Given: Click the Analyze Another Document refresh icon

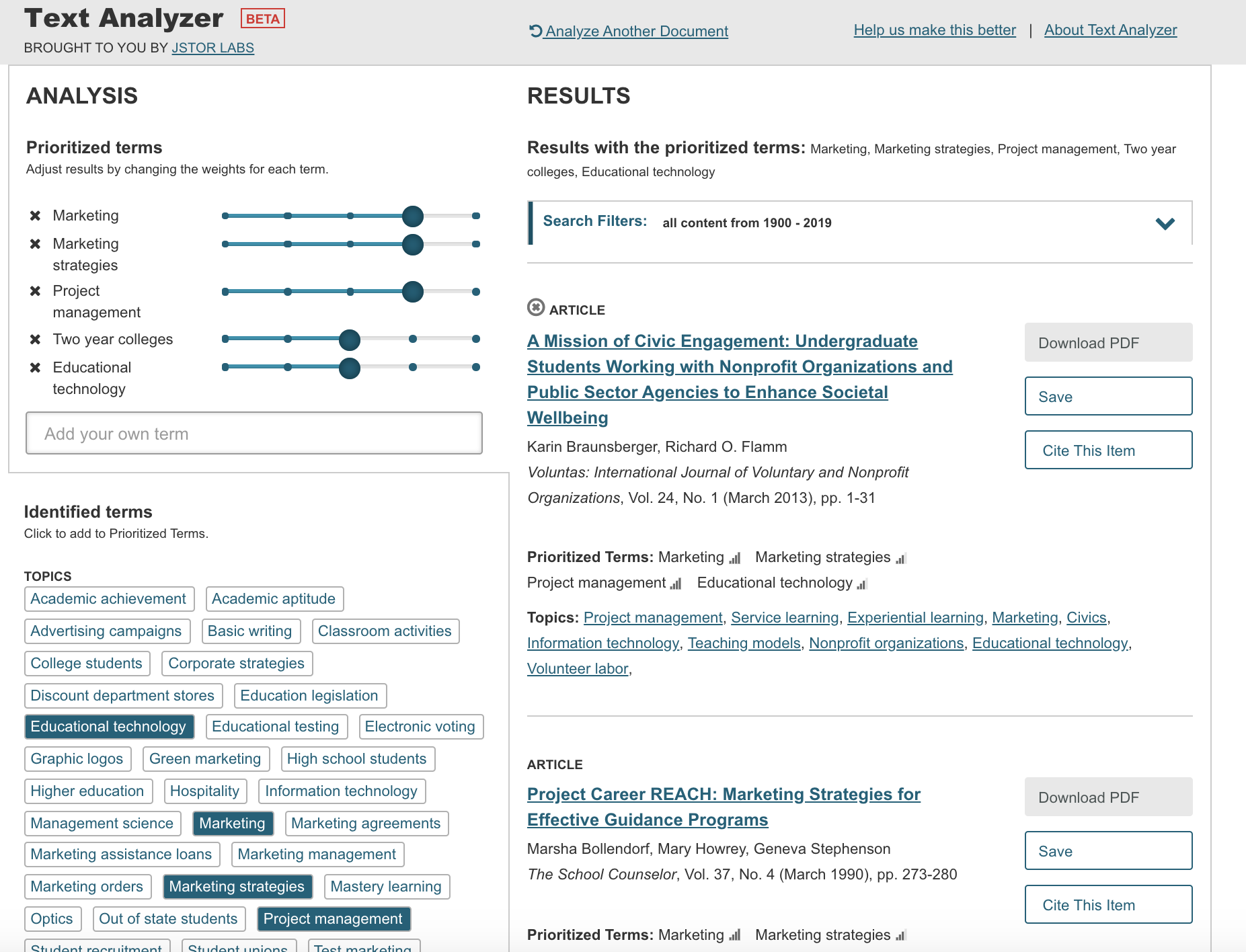Looking at the screenshot, I should coord(535,31).
